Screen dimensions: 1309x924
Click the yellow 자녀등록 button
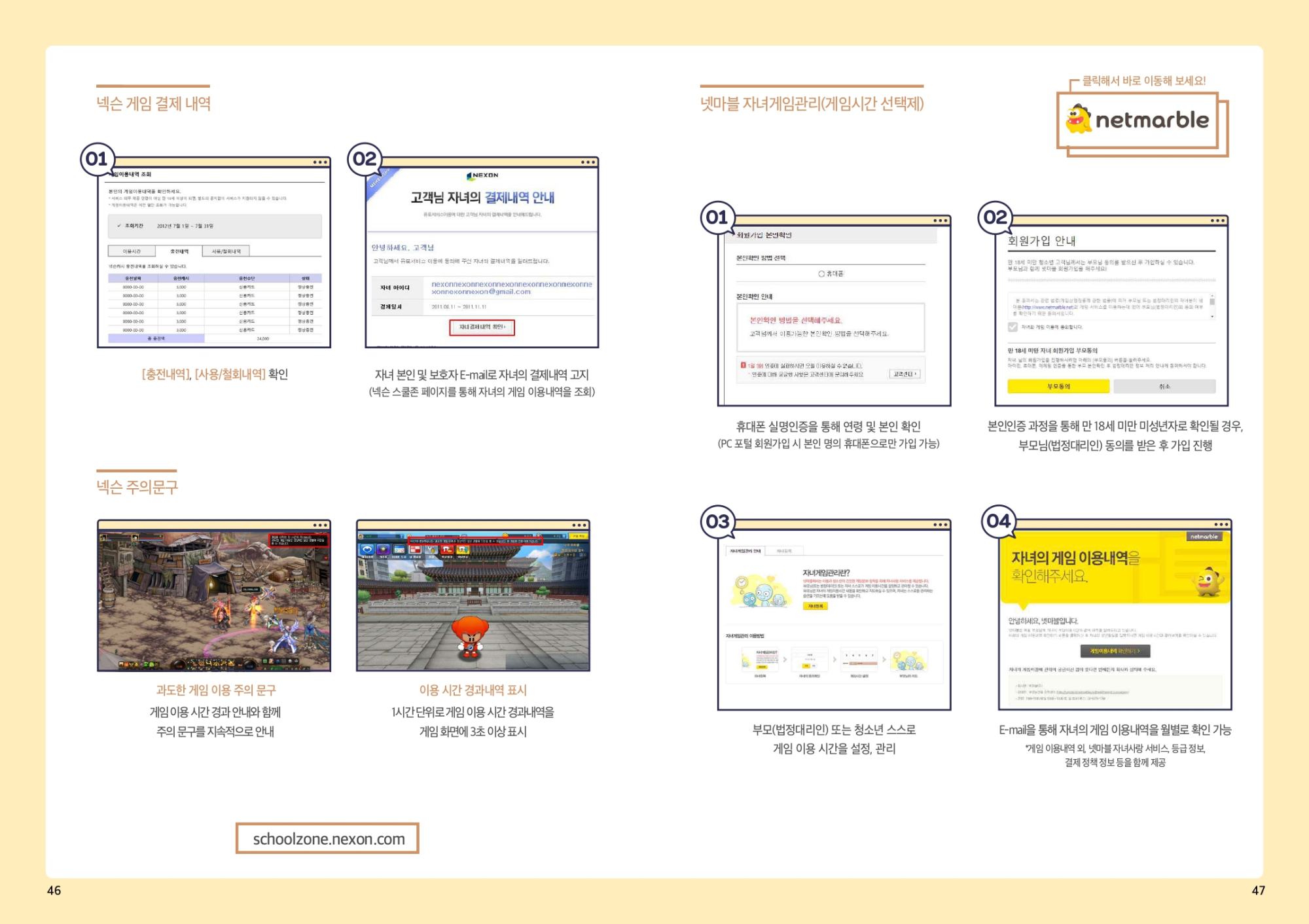pyautogui.click(x=816, y=606)
